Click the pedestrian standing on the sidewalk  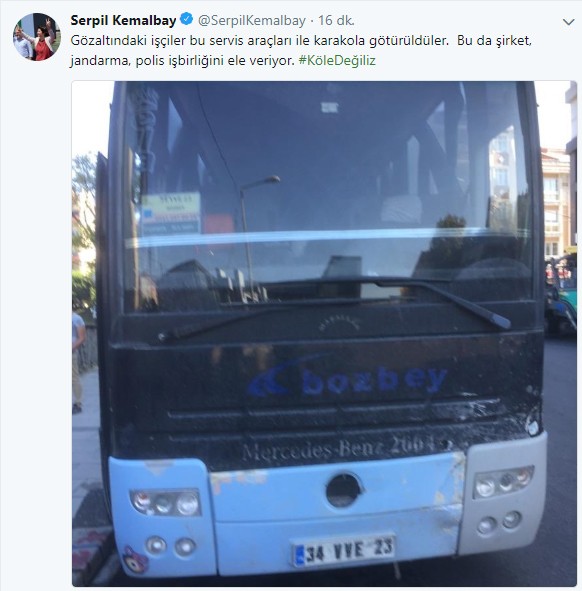coord(78,363)
